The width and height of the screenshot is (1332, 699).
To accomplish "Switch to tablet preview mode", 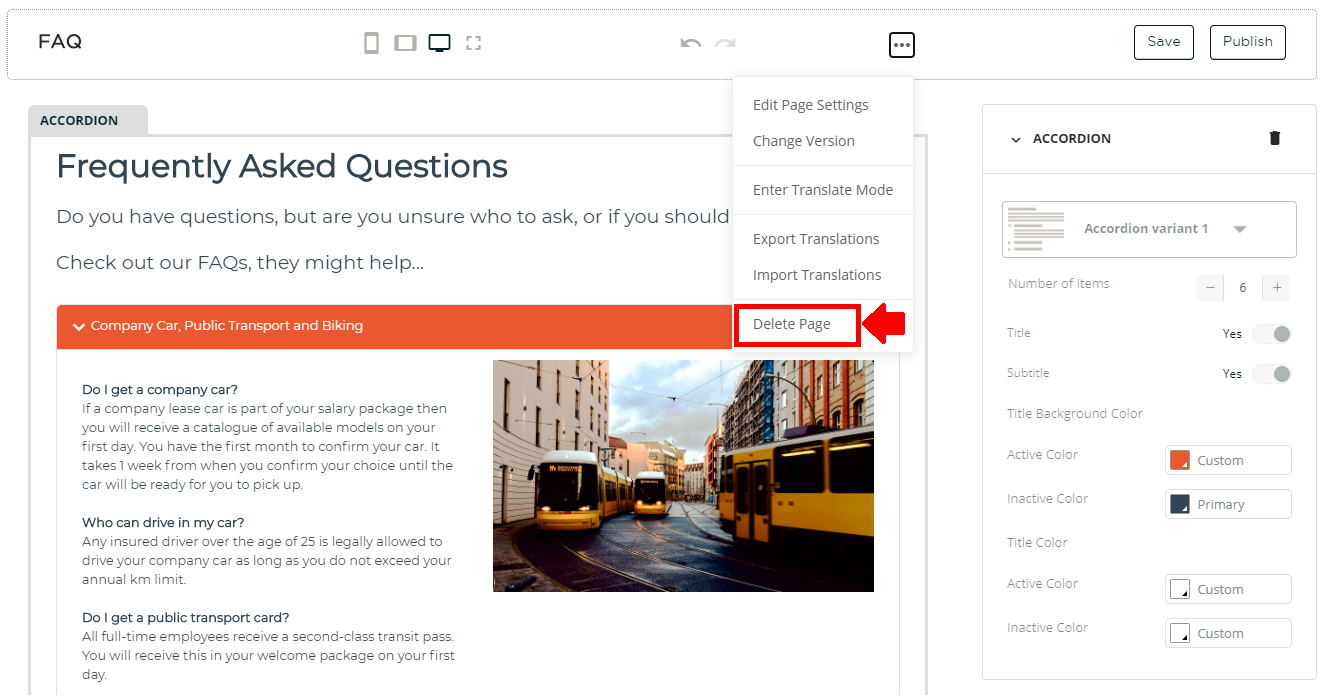I will (x=405, y=43).
